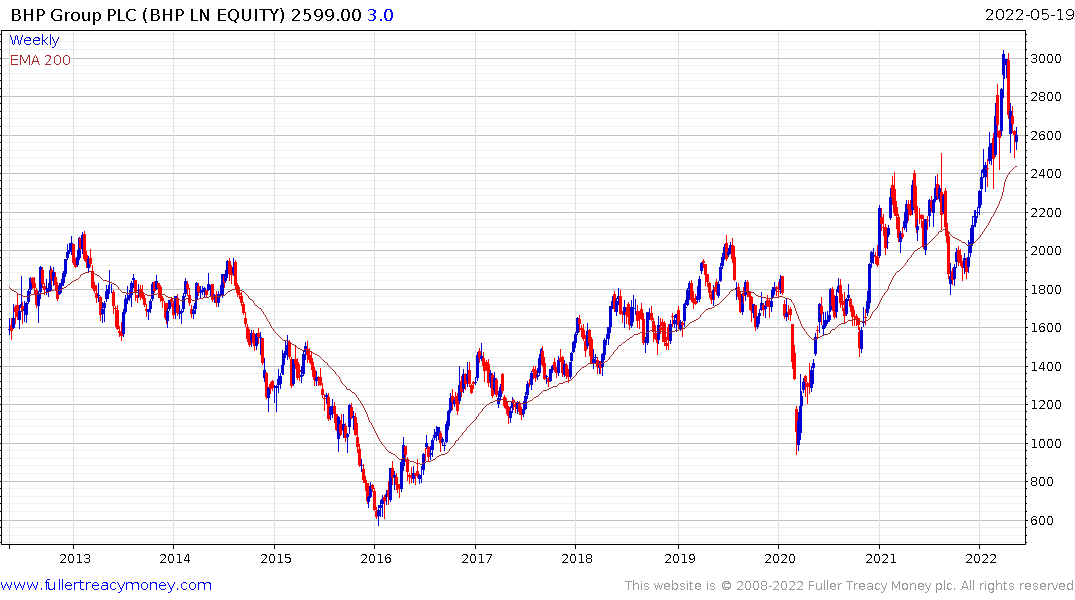Click the 1600 price axis label

pyautogui.click(x=1046, y=328)
